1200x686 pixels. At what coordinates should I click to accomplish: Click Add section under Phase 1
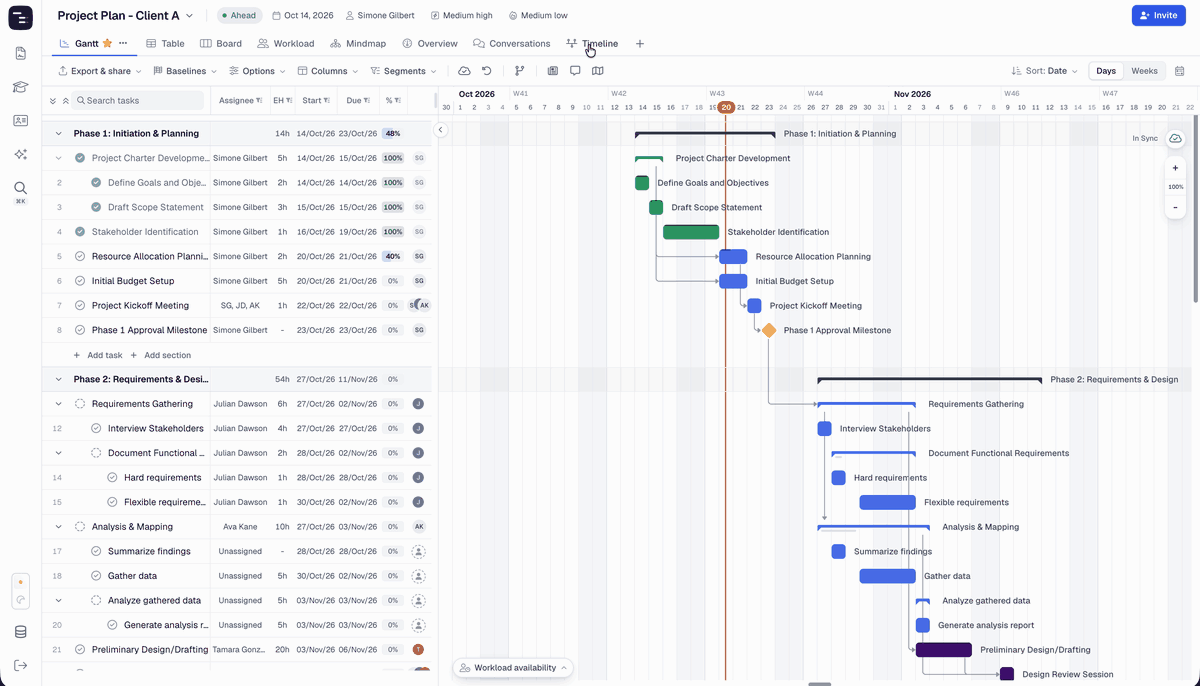[x=160, y=355]
